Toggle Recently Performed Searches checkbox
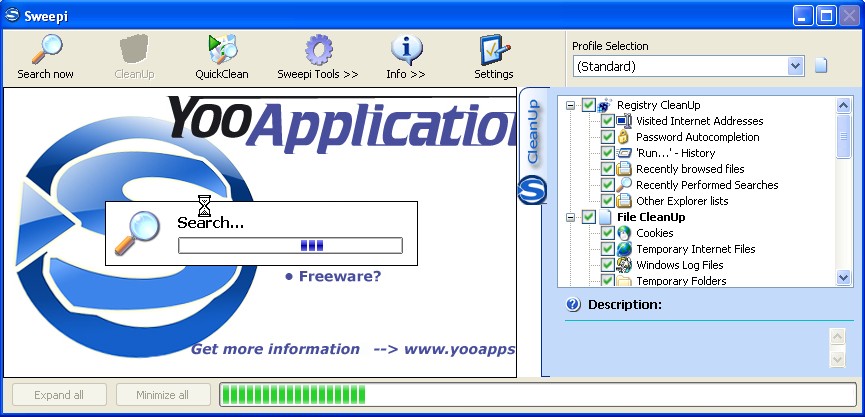865x417 pixels. [x=607, y=185]
